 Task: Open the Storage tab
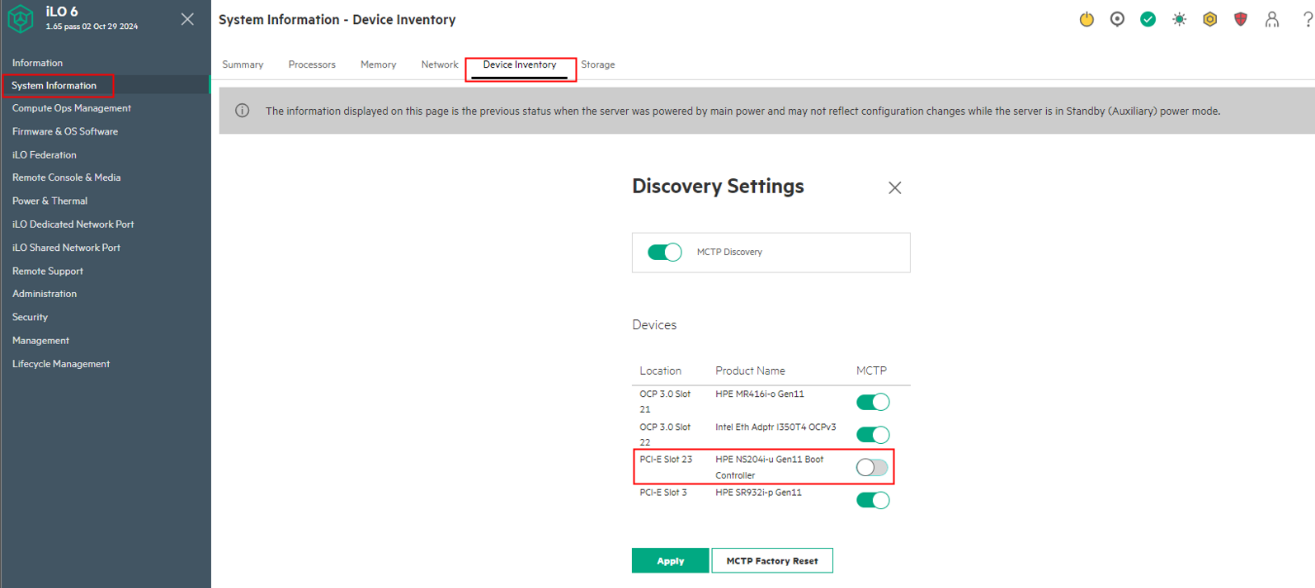598,65
